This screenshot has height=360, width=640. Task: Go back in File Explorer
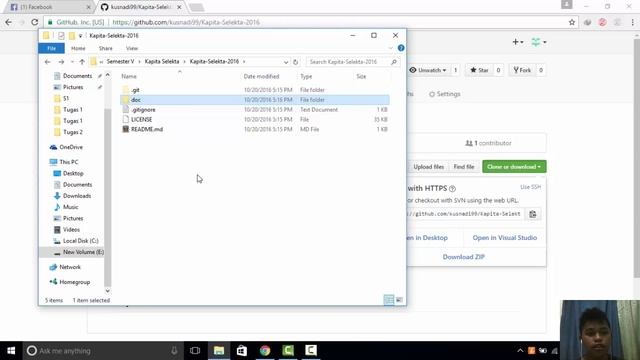[47, 62]
